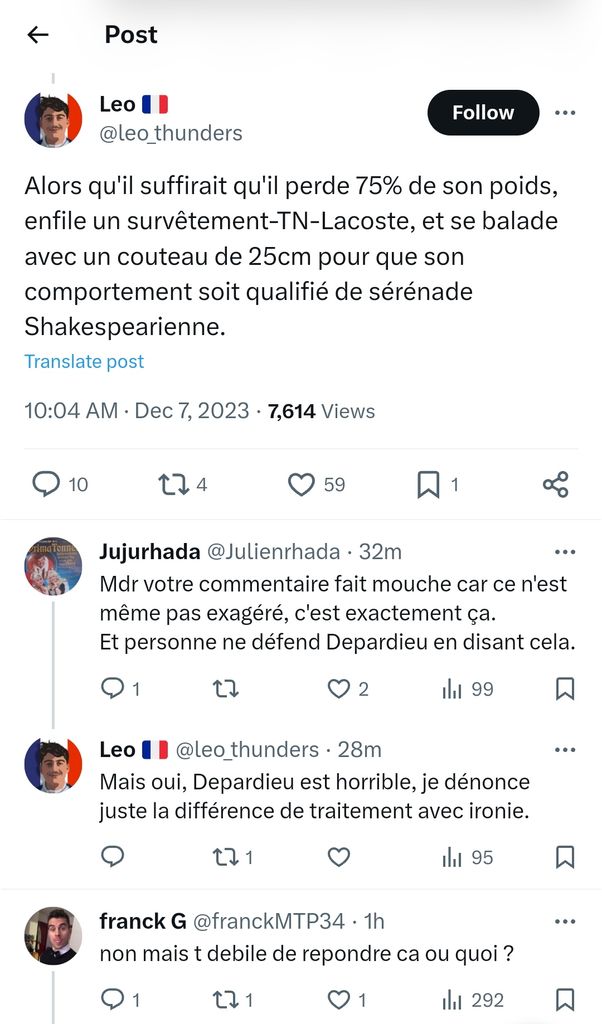Open more options on Jujurhada's reply
This screenshot has width=602, height=1024.
point(565,552)
